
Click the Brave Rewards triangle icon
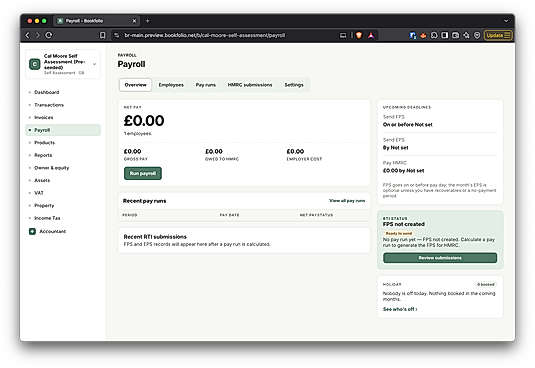(x=371, y=35)
